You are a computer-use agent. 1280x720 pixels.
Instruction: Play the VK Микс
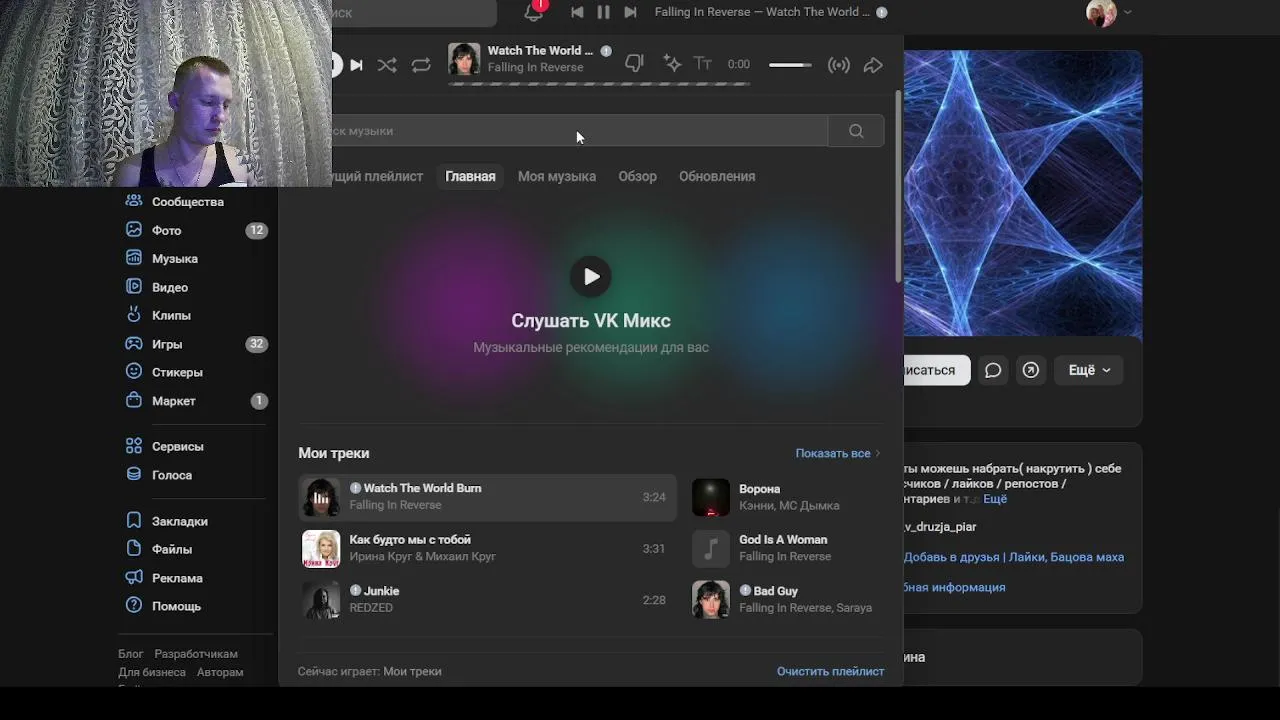tap(591, 277)
